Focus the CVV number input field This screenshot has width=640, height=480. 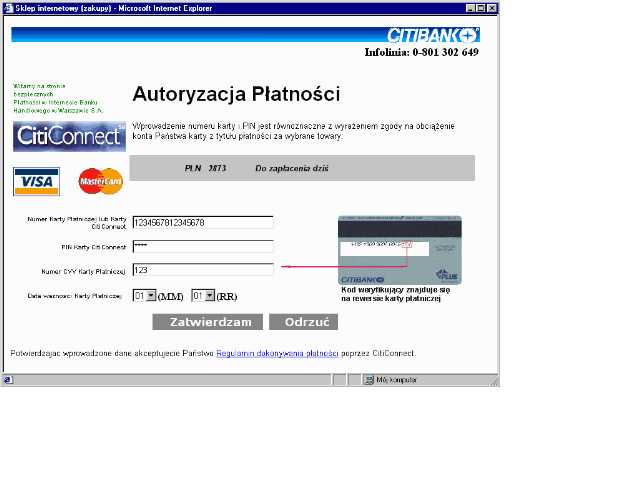[x=203, y=270]
